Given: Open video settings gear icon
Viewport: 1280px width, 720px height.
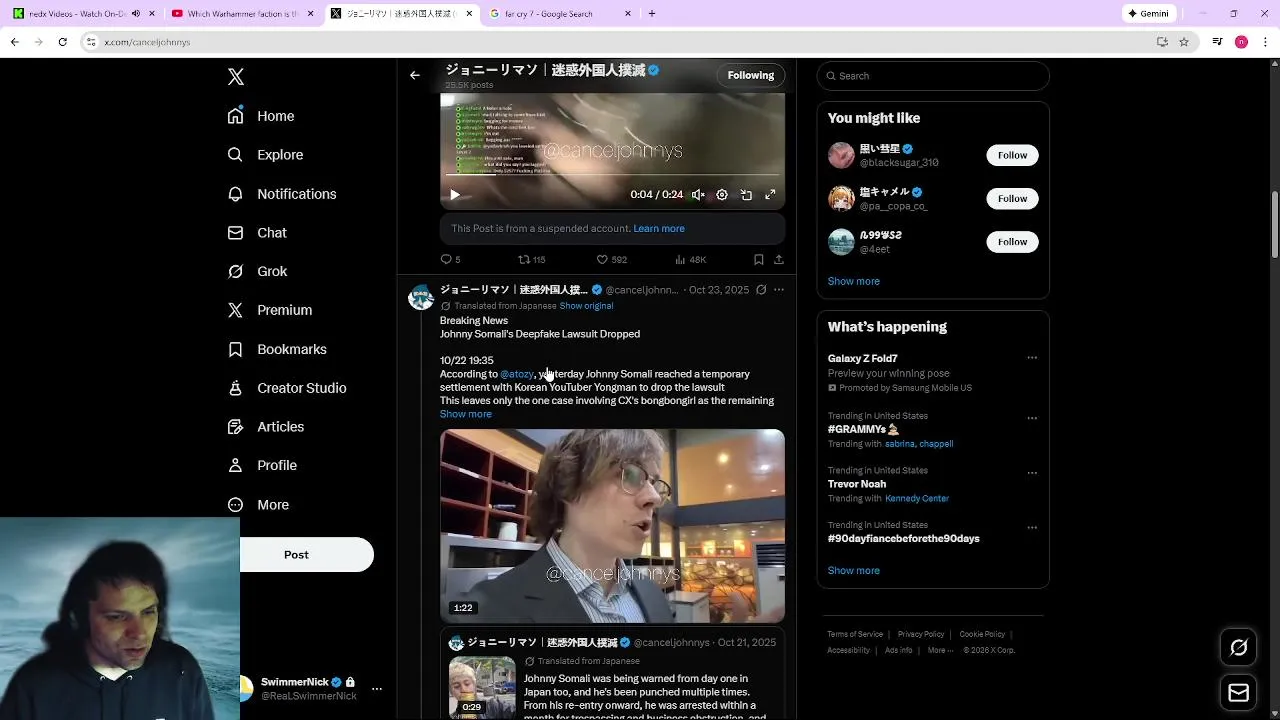Looking at the screenshot, I should 722,195.
